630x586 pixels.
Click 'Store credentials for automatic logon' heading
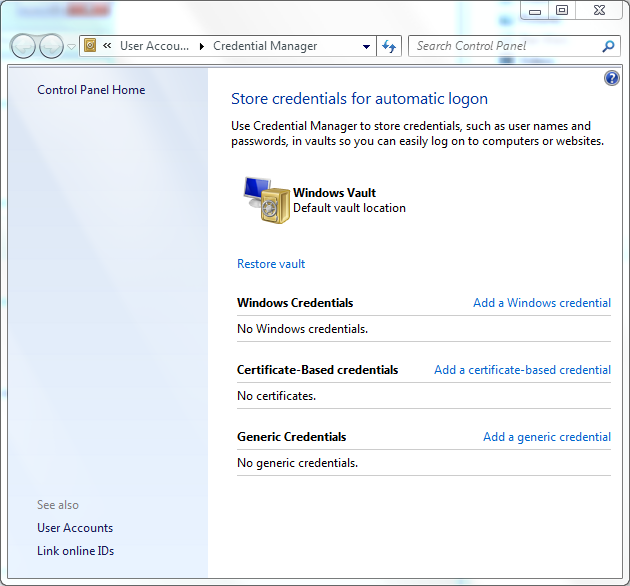coord(359,99)
